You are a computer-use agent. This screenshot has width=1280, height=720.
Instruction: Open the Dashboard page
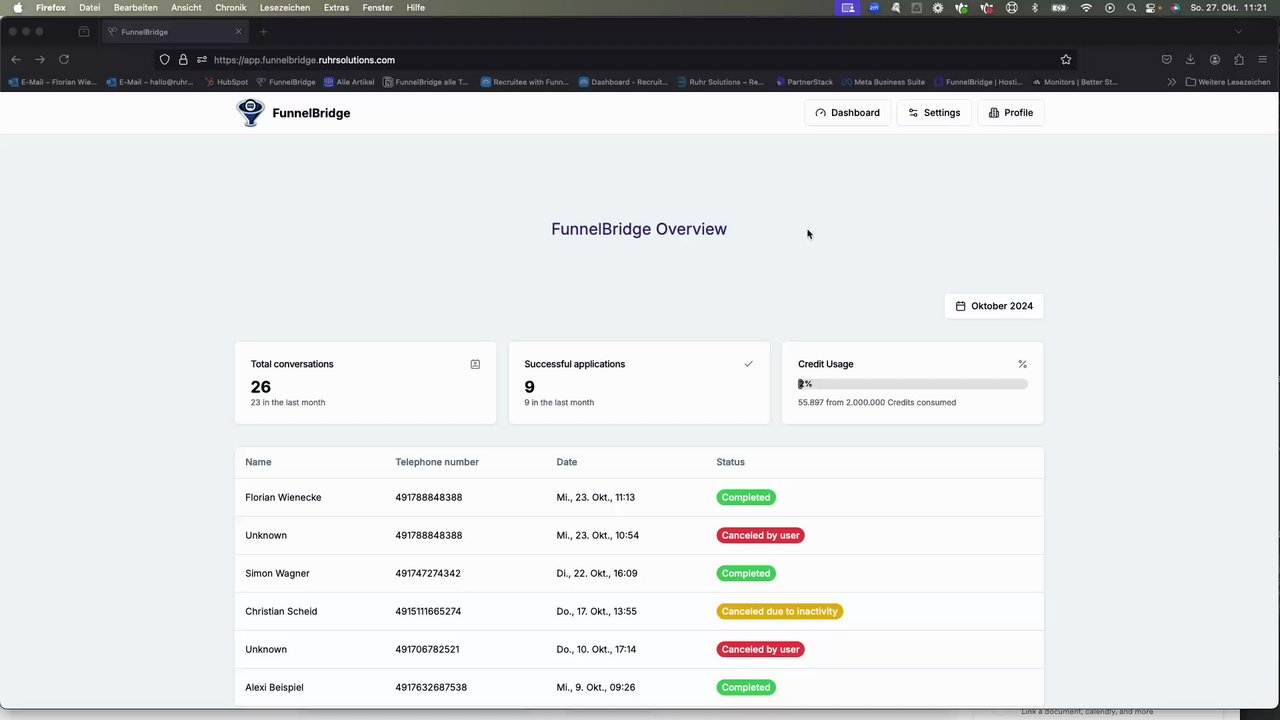pyautogui.click(x=847, y=113)
